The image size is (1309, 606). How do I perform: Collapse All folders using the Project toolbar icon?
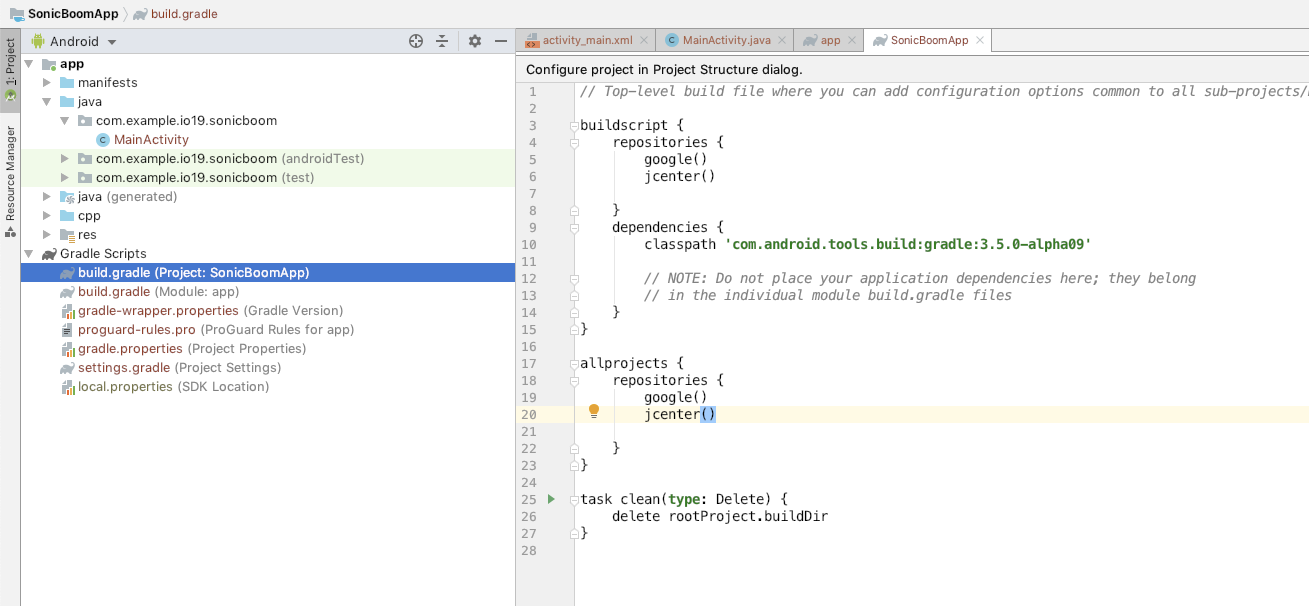442,41
